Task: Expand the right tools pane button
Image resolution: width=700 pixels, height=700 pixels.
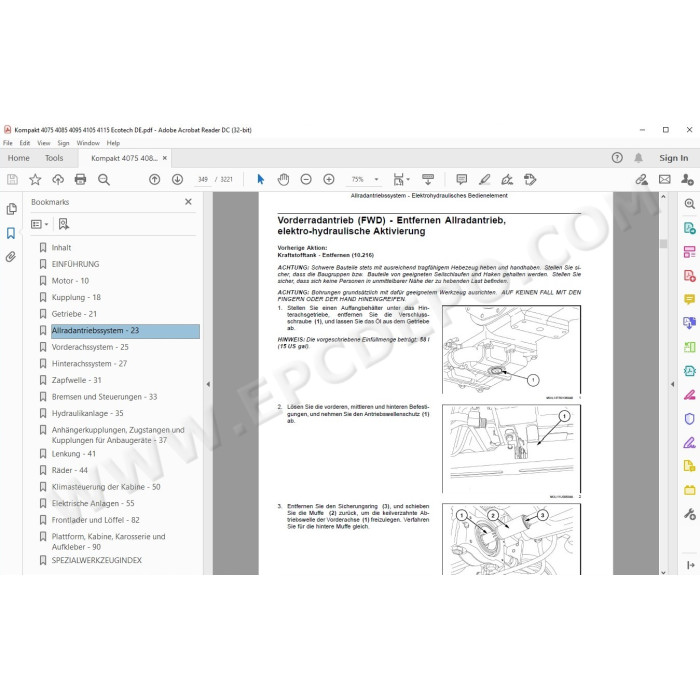Action: point(690,565)
